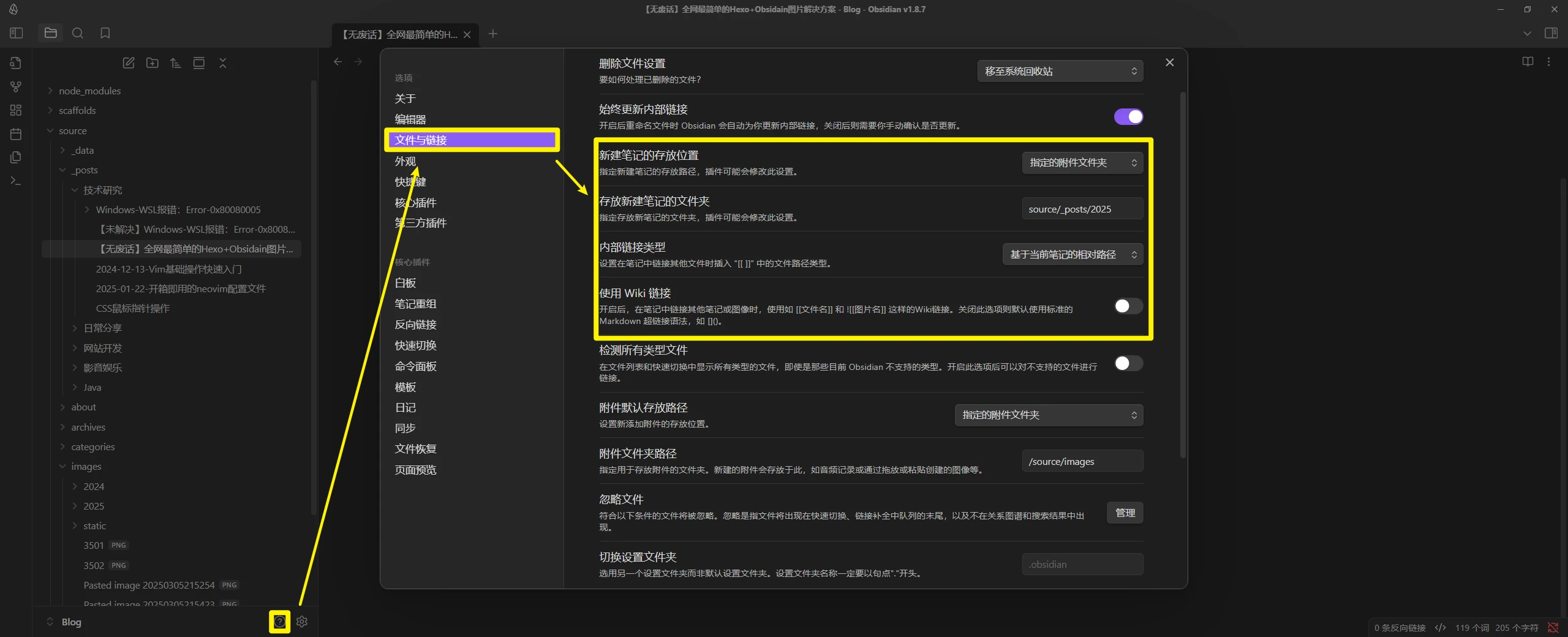The width and height of the screenshot is (1568, 637).
Task: Open the deleted files handling dropdown
Action: (x=1060, y=71)
